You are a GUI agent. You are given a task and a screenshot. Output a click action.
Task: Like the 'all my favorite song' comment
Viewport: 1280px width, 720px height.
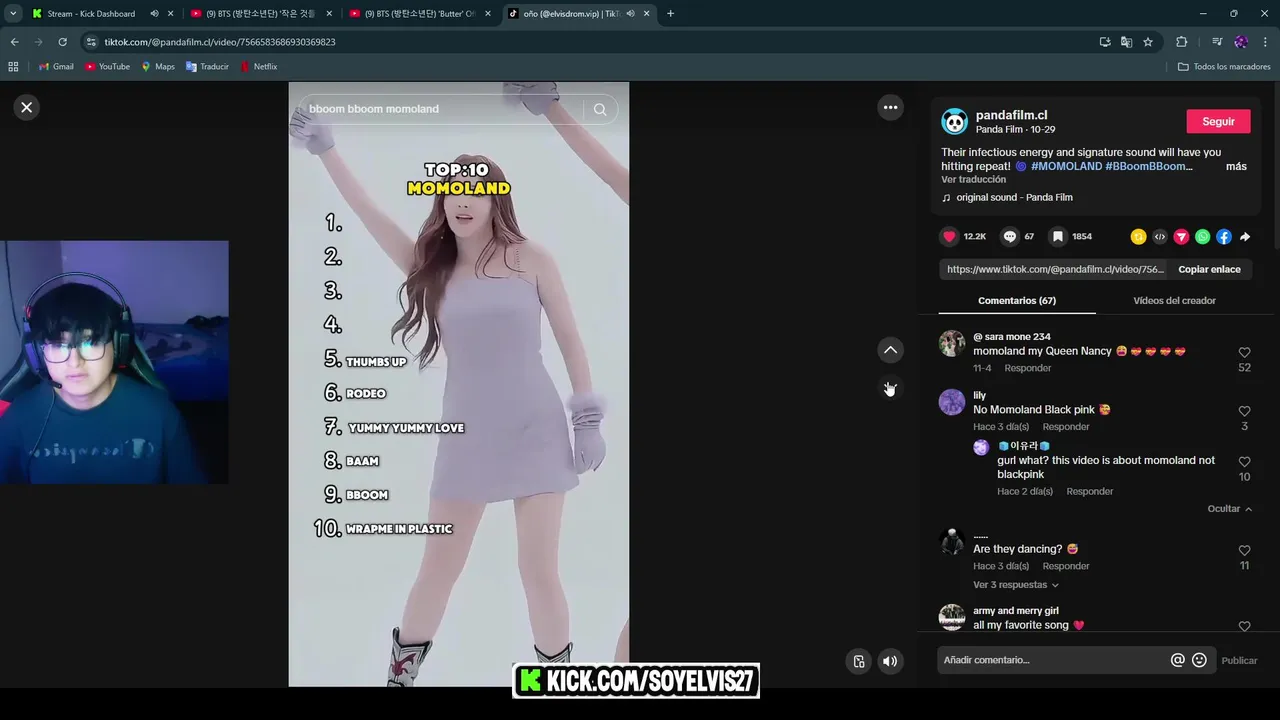coord(1244,626)
